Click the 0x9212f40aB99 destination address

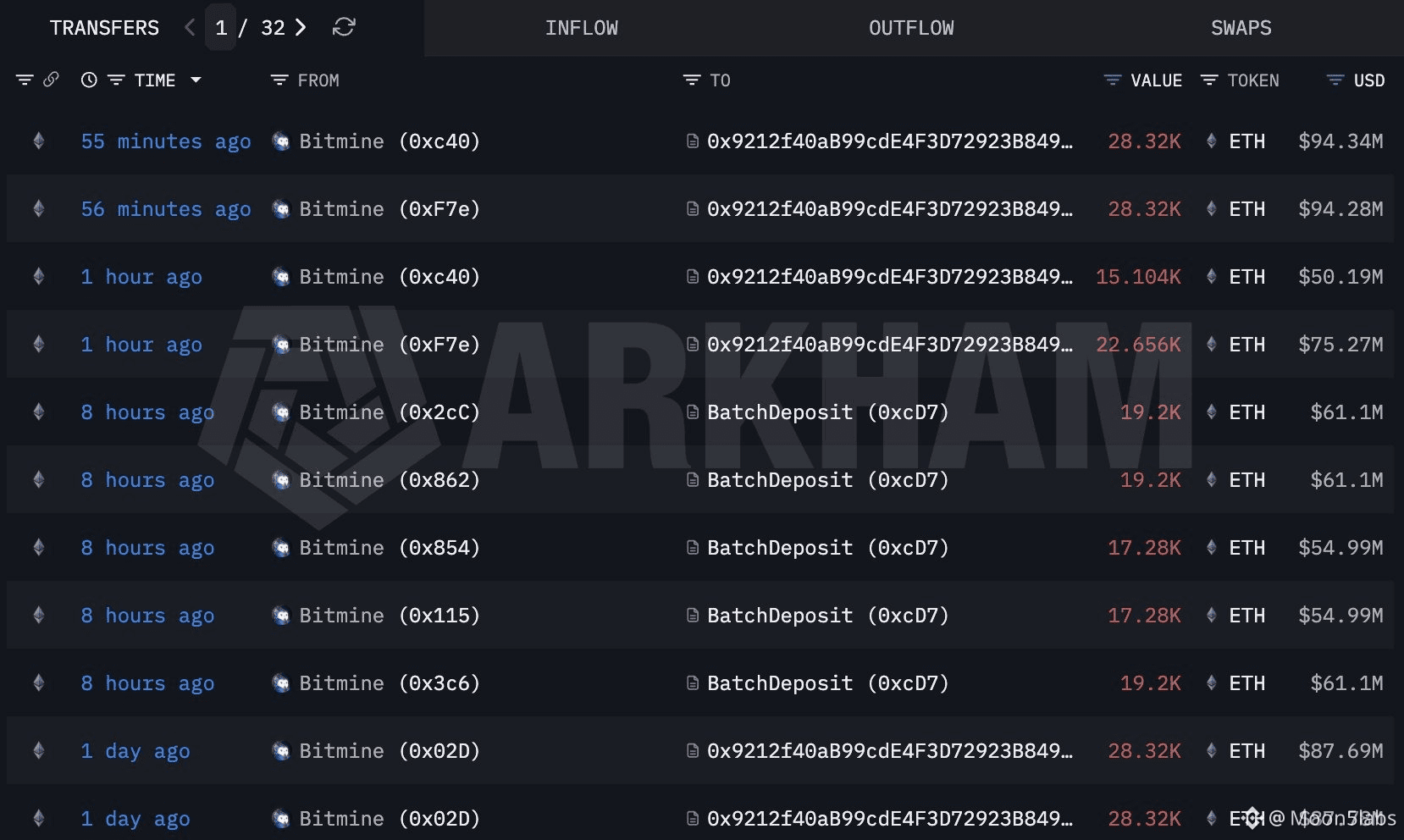[x=889, y=141]
